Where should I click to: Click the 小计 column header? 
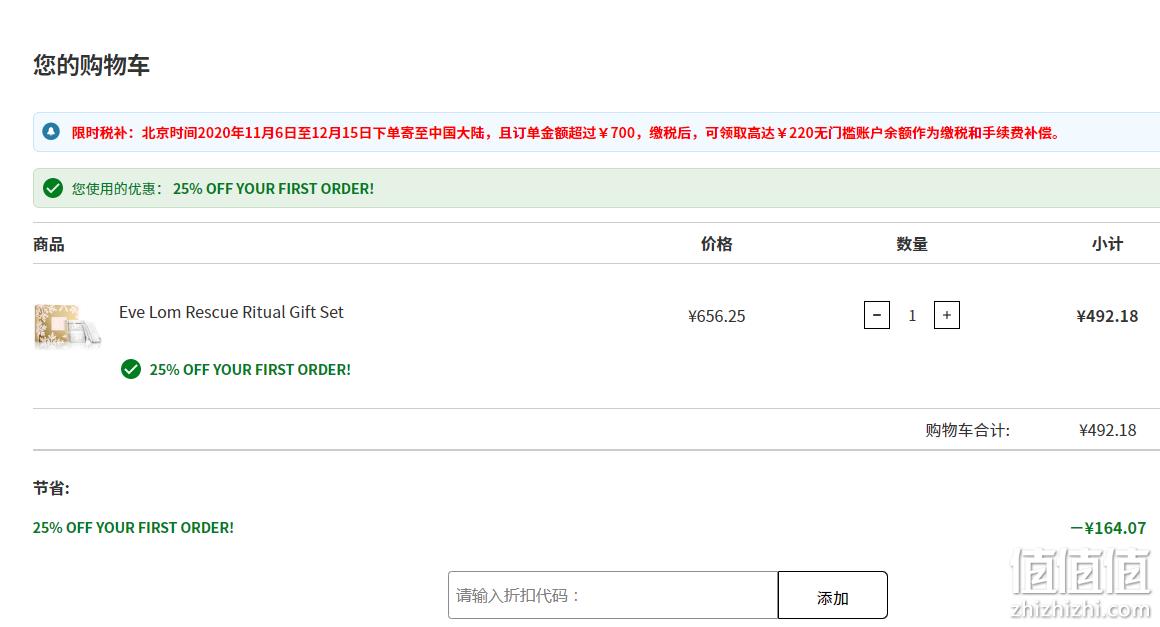tap(1107, 244)
